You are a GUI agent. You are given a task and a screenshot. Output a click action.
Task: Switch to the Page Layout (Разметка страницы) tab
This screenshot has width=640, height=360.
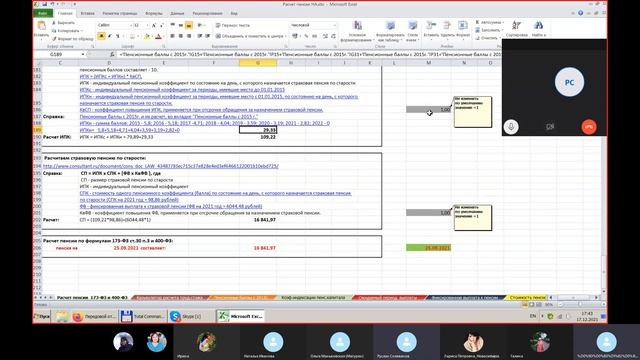pyautogui.click(x=120, y=13)
